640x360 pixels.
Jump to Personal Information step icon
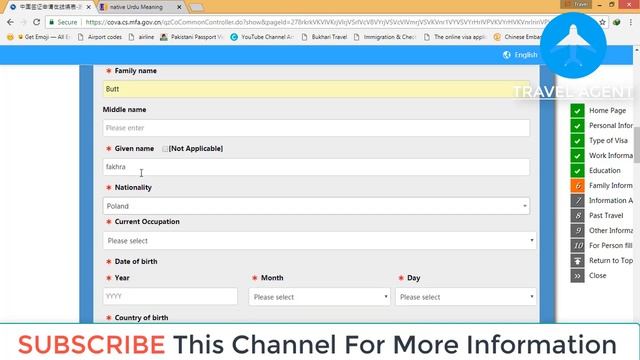(x=577, y=126)
